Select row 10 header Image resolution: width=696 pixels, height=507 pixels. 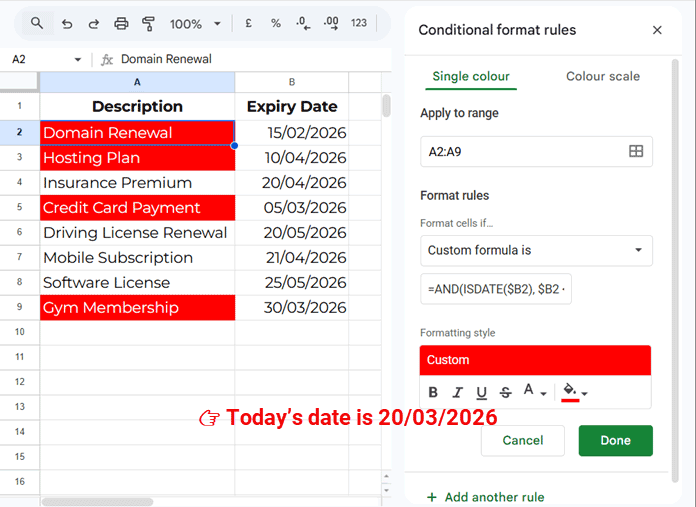(x=20, y=332)
